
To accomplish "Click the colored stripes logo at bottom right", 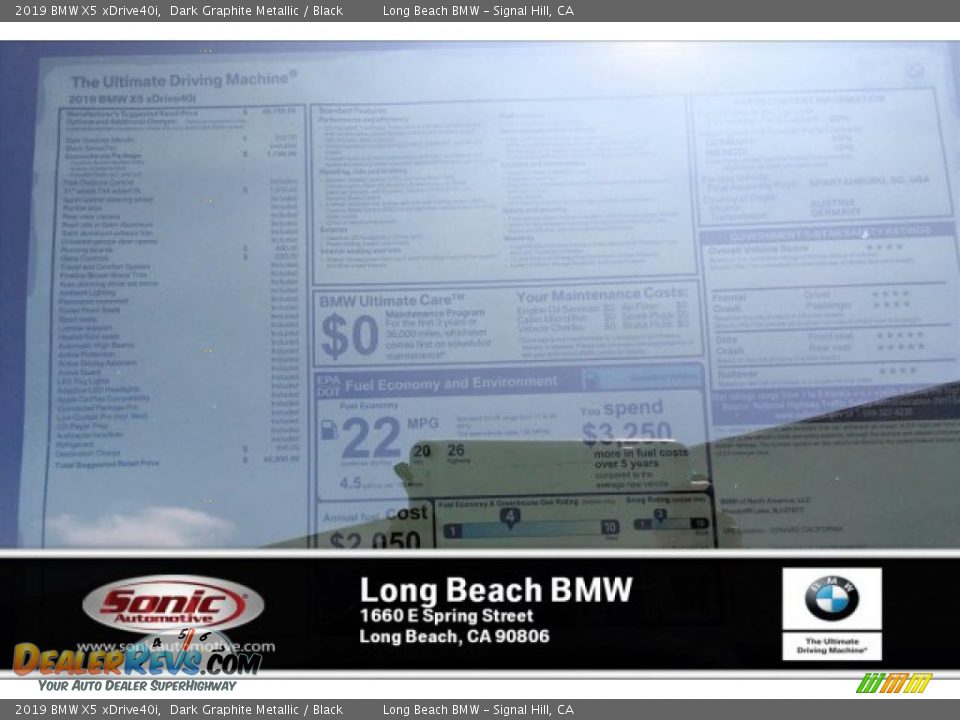I will (893, 683).
